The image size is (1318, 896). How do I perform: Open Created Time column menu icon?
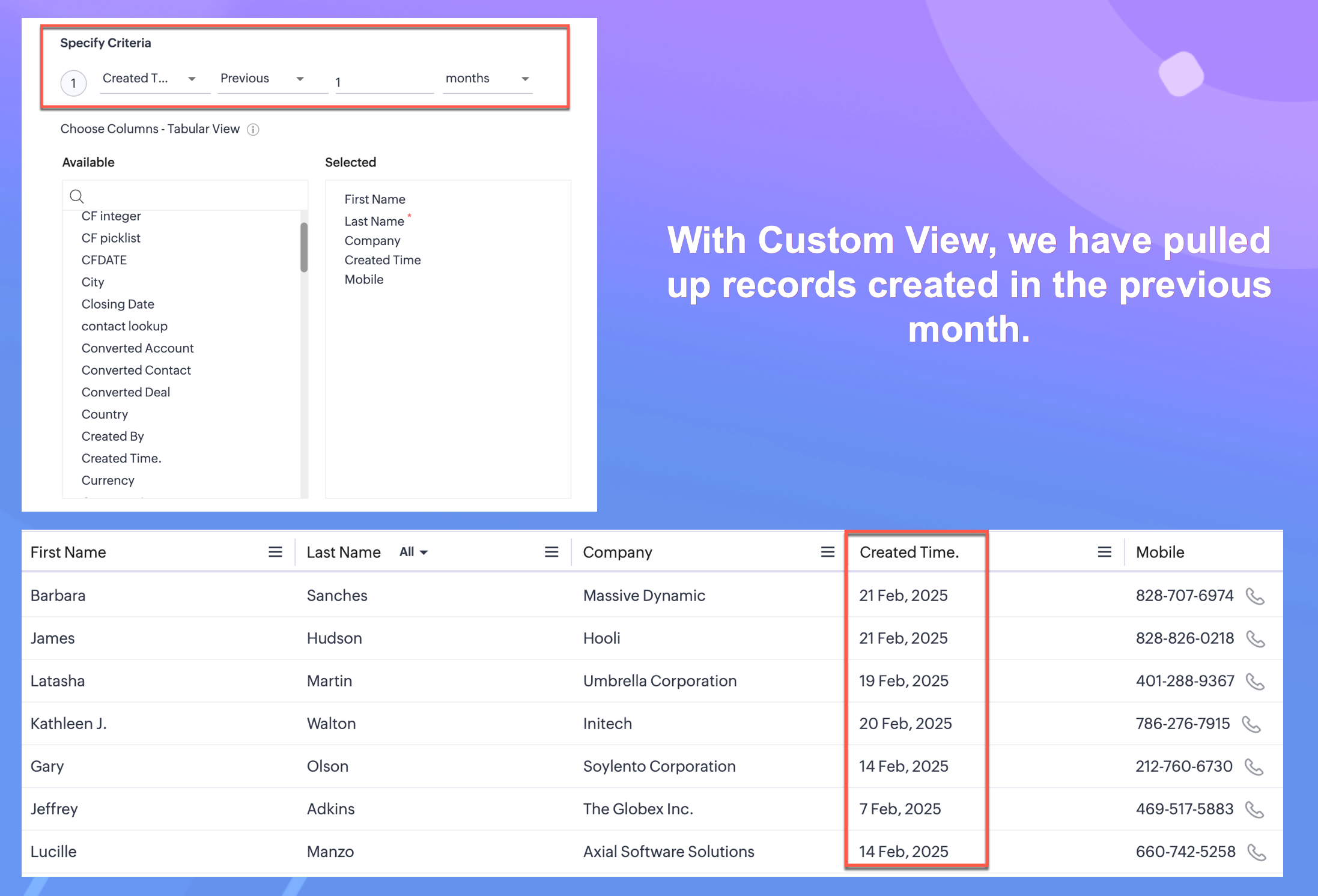coord(1104,552)
